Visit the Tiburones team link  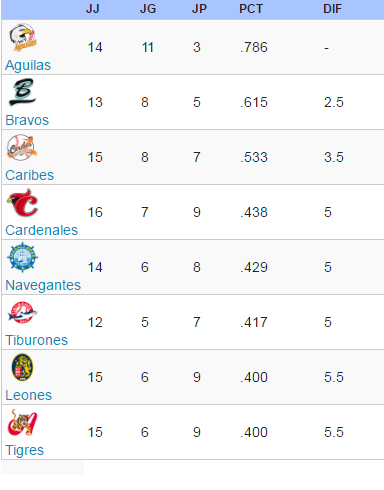point(37,340)
